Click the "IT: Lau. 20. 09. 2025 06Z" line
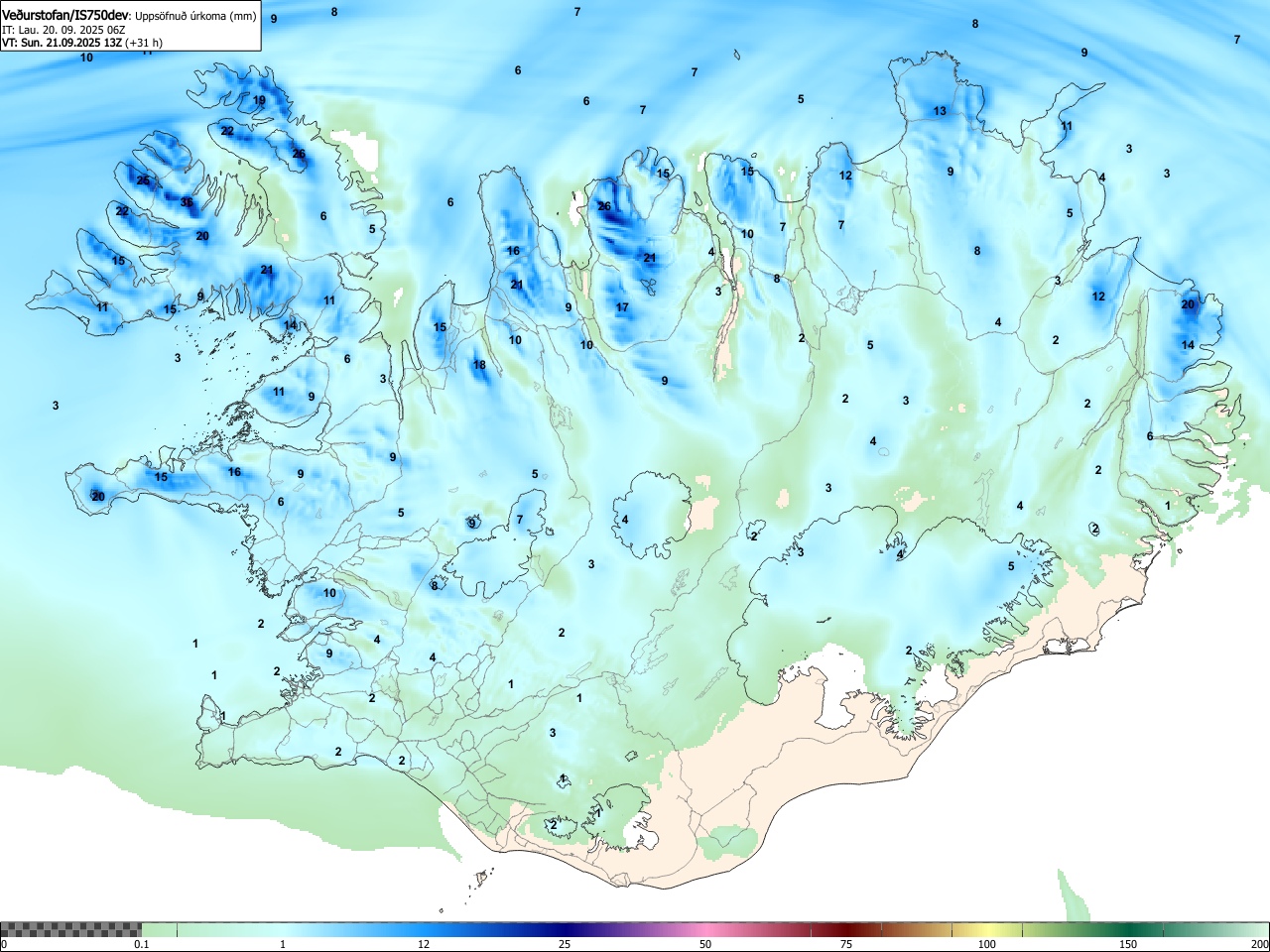Viewport: 1270px width, 952px height. pos(63,31)
